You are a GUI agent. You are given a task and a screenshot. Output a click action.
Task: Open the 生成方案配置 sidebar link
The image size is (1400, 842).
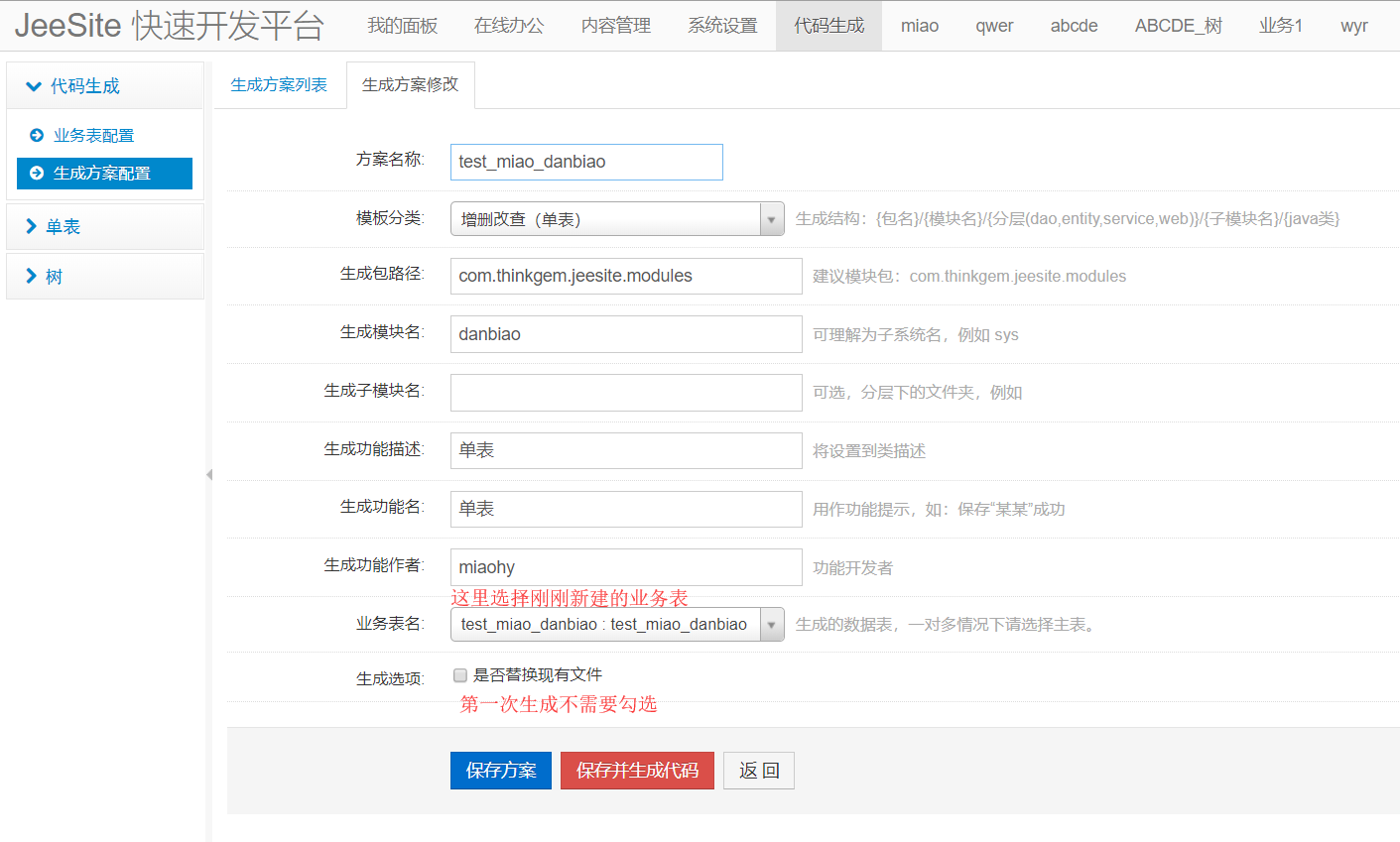click(x=104, y=173)
